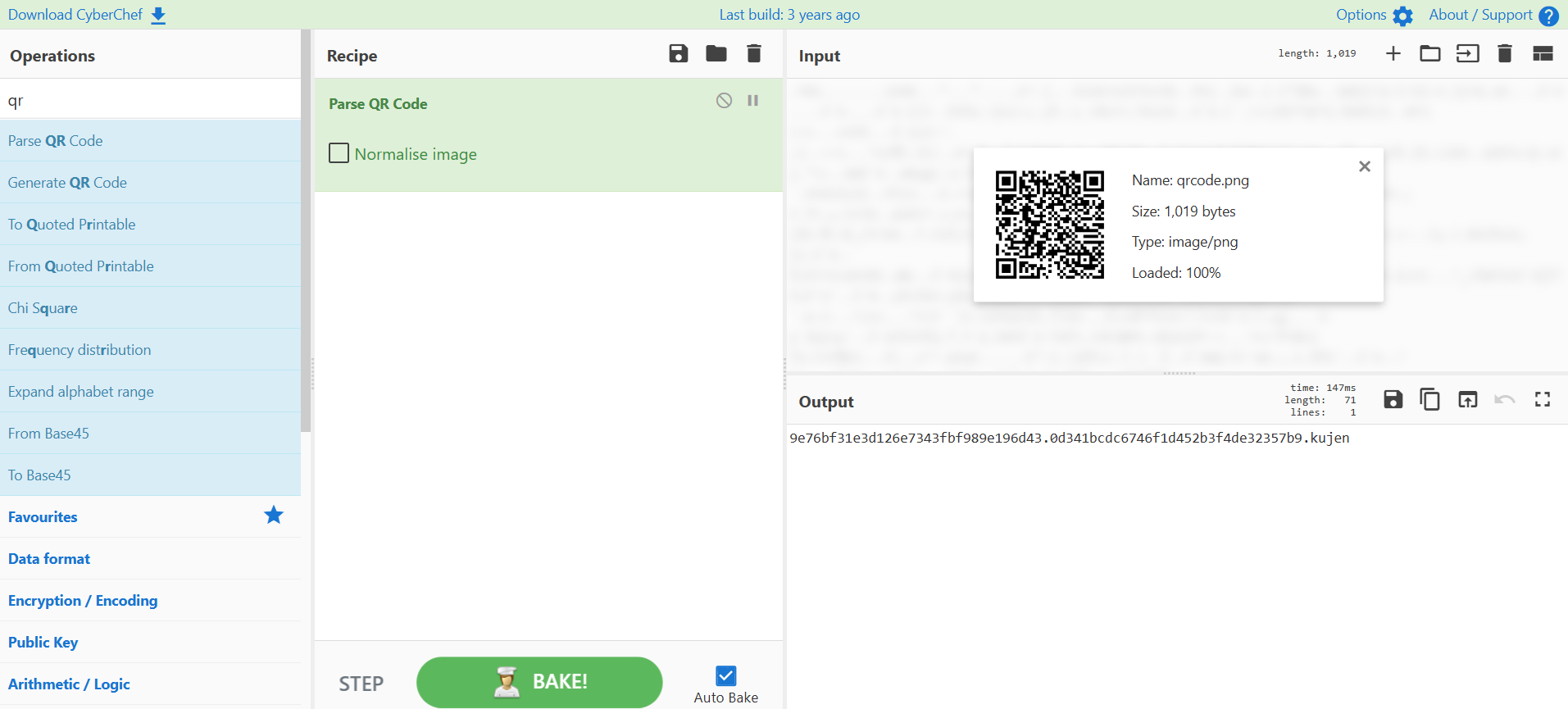Select Expand alphabet range operation
This screenshot has width=1568, height=709.
pos(150,392)
